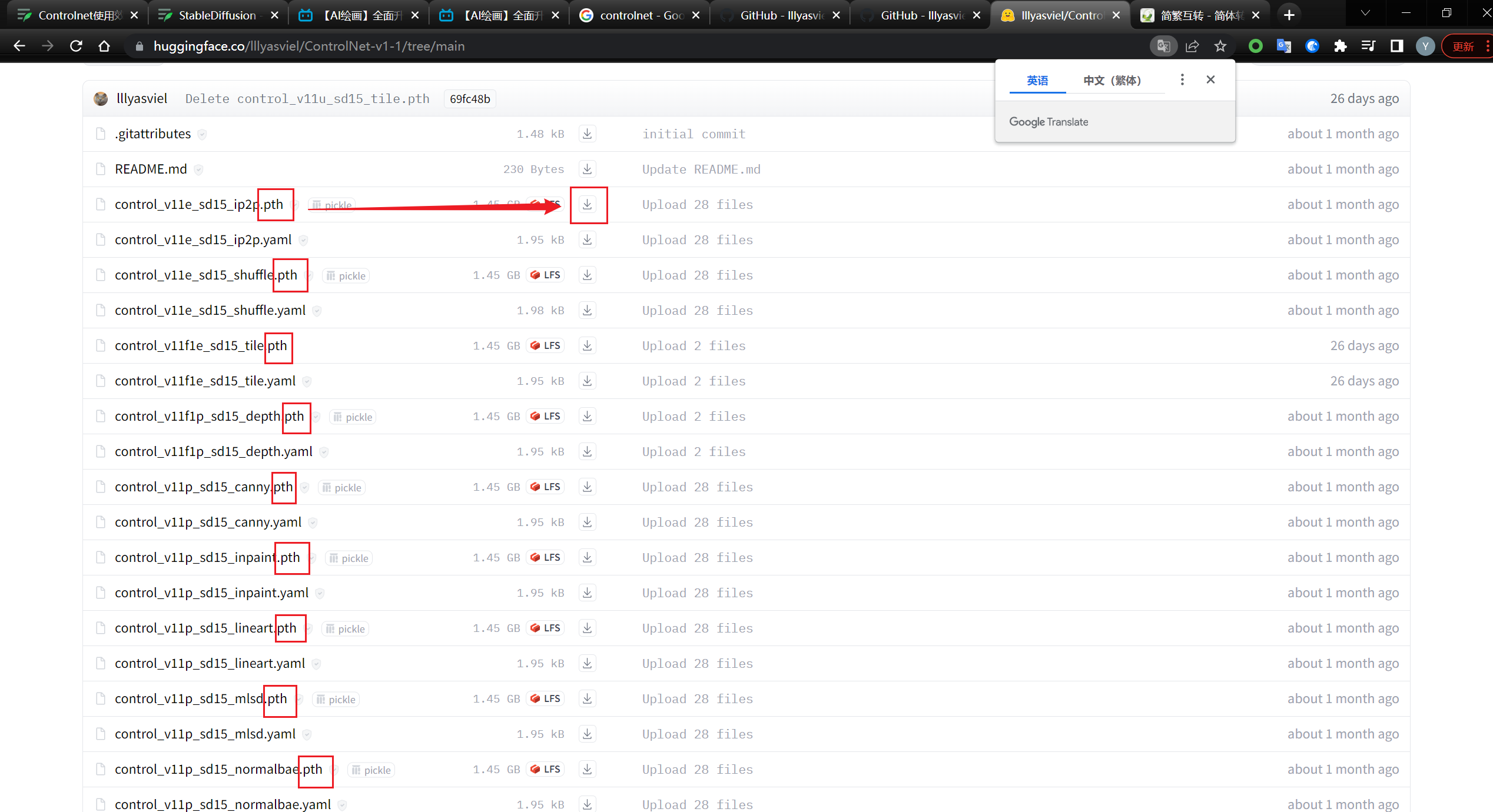Download control_v11p_sd15_mlsd.pth model
Image resolution: width=1493 pixels, height=812 pixels.
(587, 699)
